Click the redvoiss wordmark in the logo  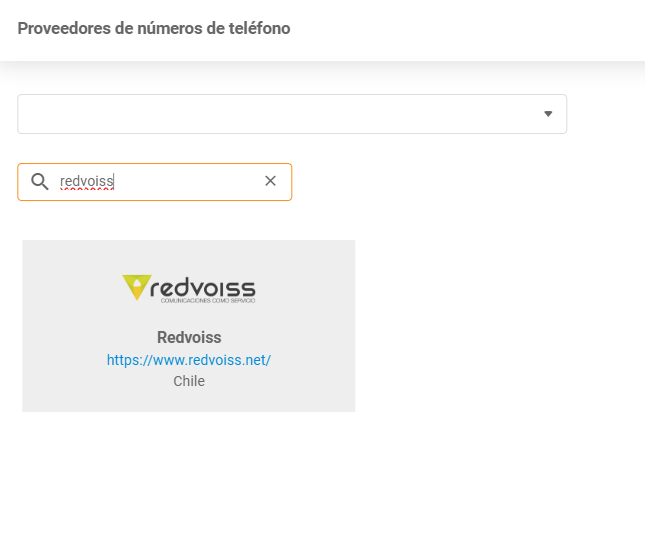click(x=203, y=286)
